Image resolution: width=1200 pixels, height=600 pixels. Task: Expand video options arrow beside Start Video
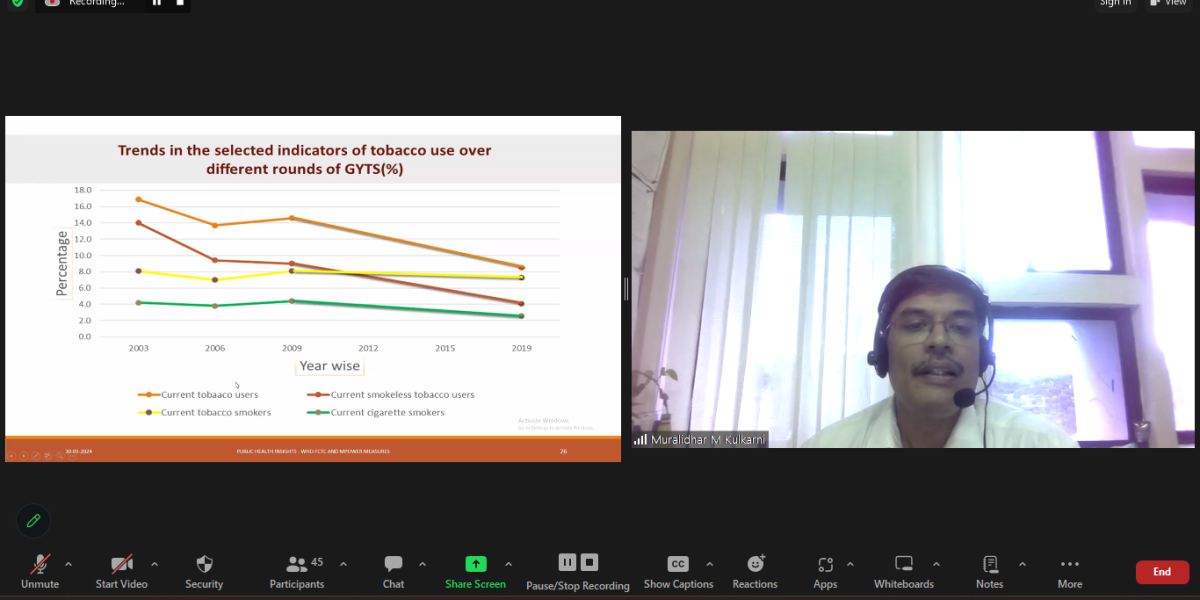[x=154, y=564]
